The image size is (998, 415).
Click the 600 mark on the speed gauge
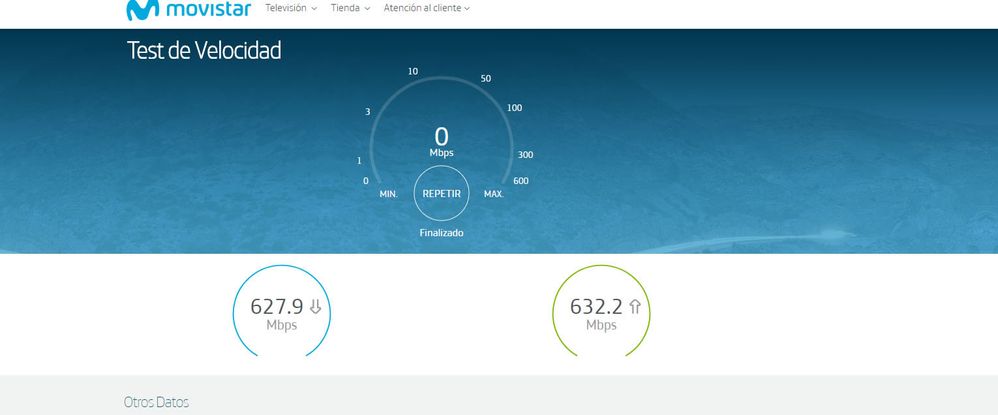520,181
